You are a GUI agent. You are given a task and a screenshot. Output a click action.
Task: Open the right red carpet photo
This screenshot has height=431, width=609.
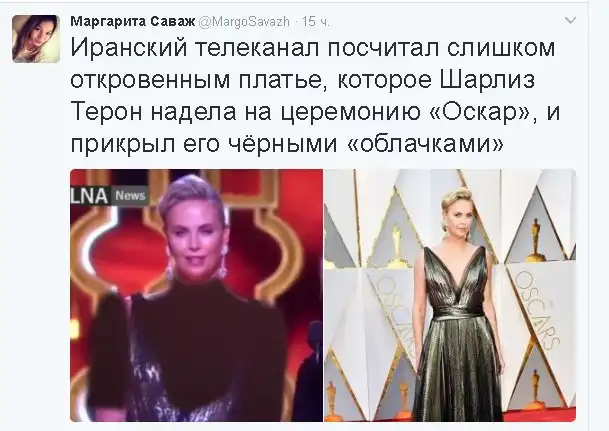450,295
